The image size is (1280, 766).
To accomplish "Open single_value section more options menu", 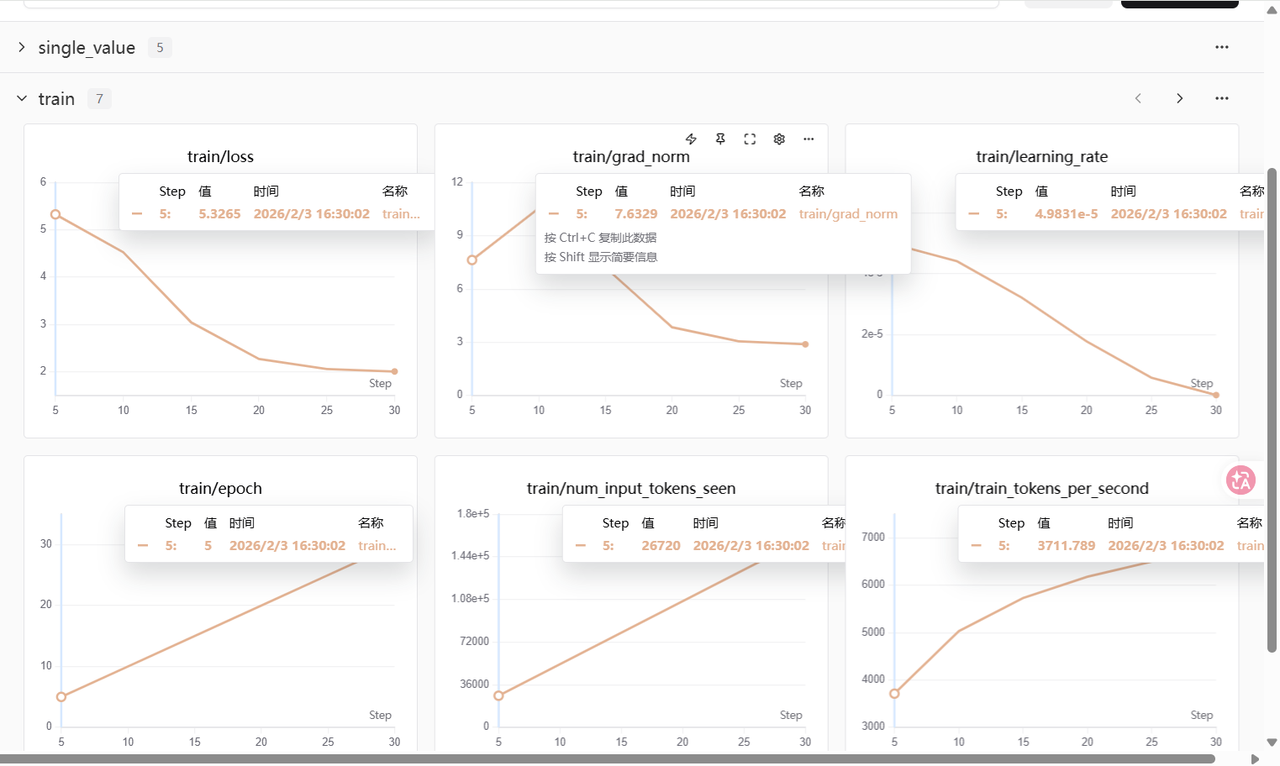I will pyautogui.click(x=1221, y=47).
